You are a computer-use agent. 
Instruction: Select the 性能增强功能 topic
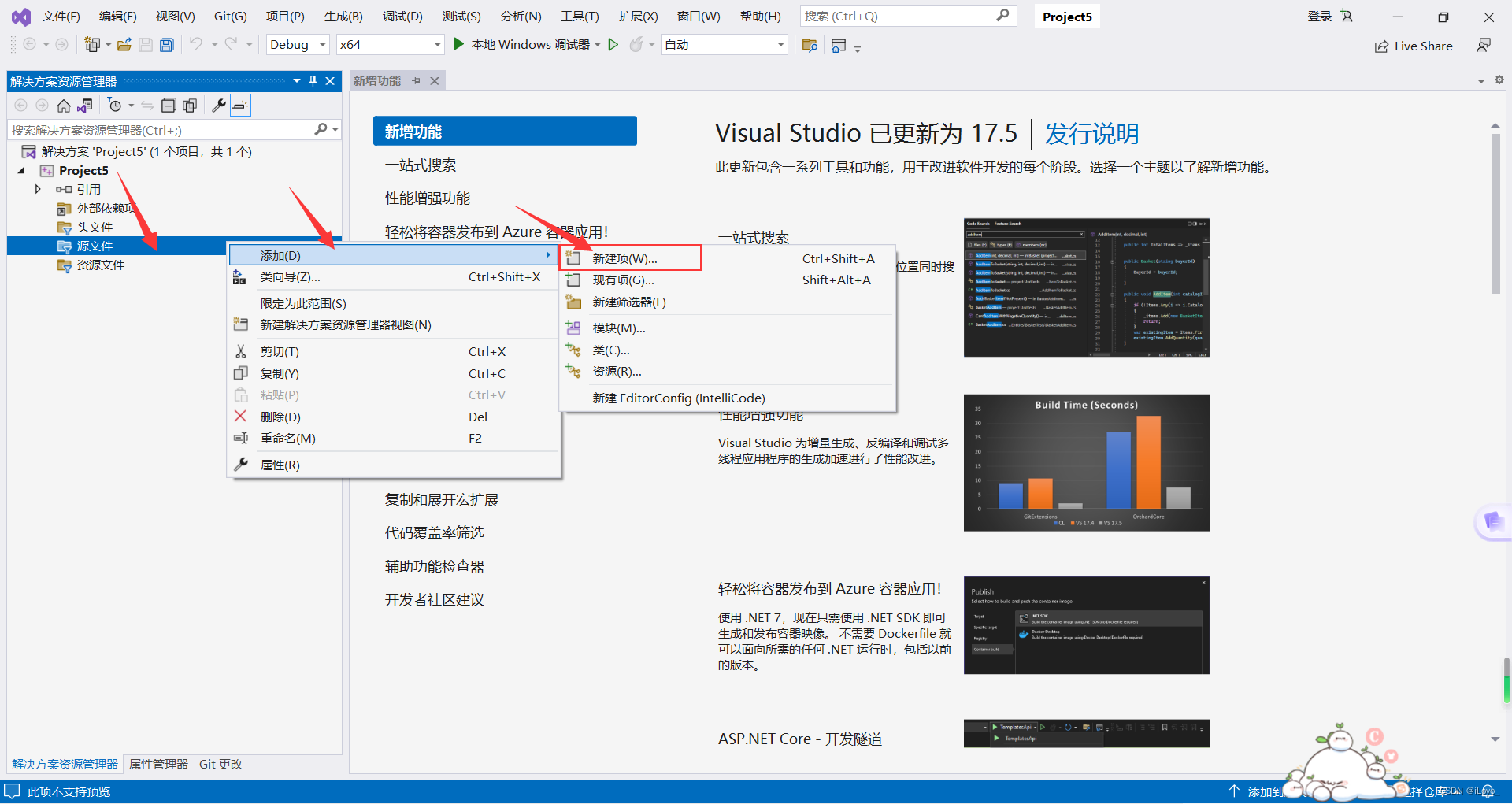[428, 198]
